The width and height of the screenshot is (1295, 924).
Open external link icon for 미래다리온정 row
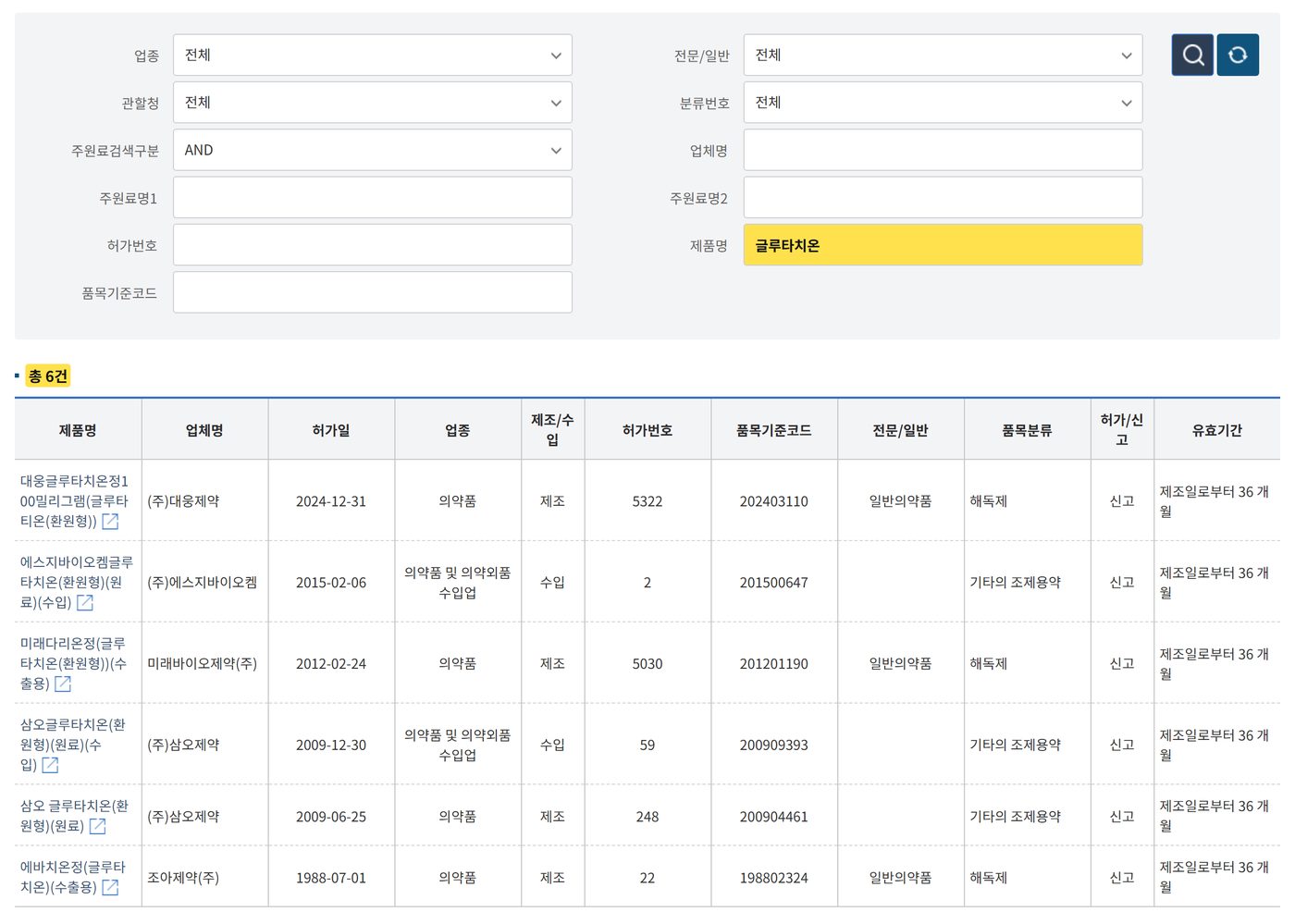coord(63,684)
